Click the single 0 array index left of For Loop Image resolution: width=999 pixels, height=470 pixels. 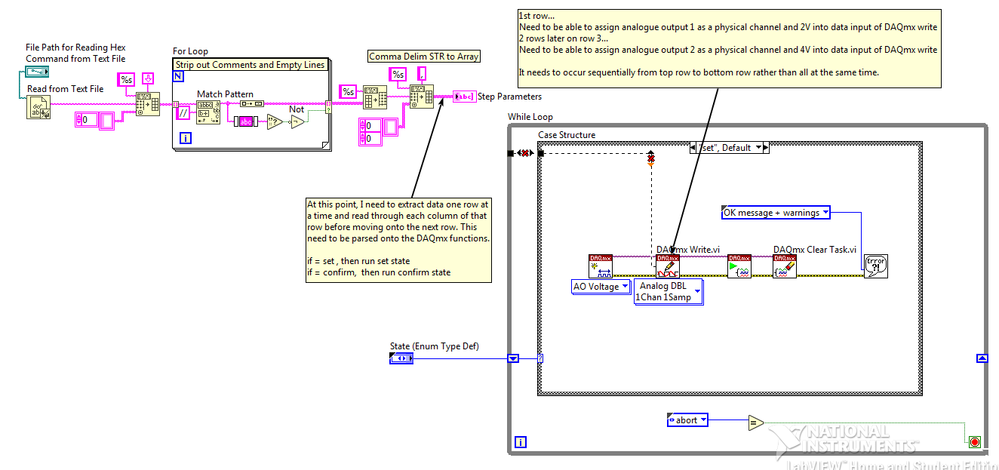(85, 120)
